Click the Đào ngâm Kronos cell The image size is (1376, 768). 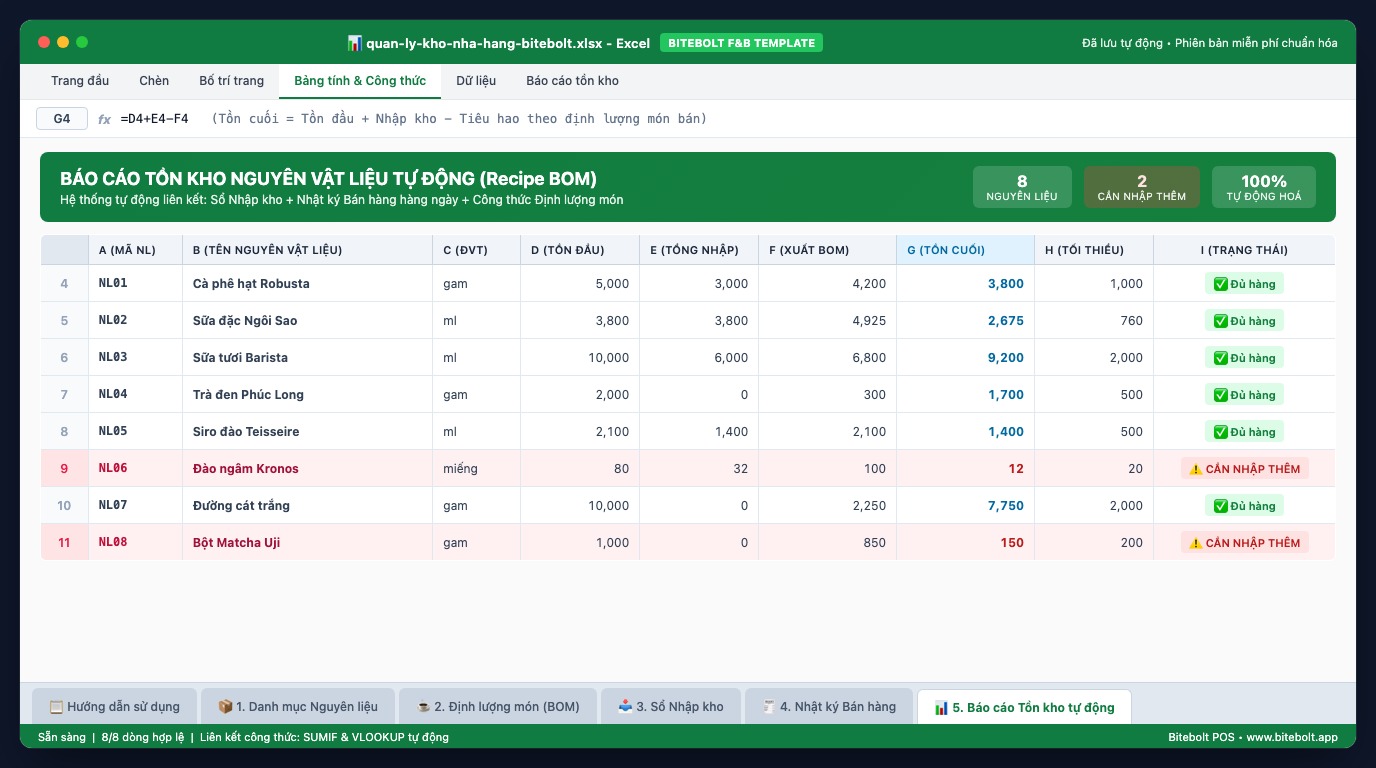click(307, 468)
